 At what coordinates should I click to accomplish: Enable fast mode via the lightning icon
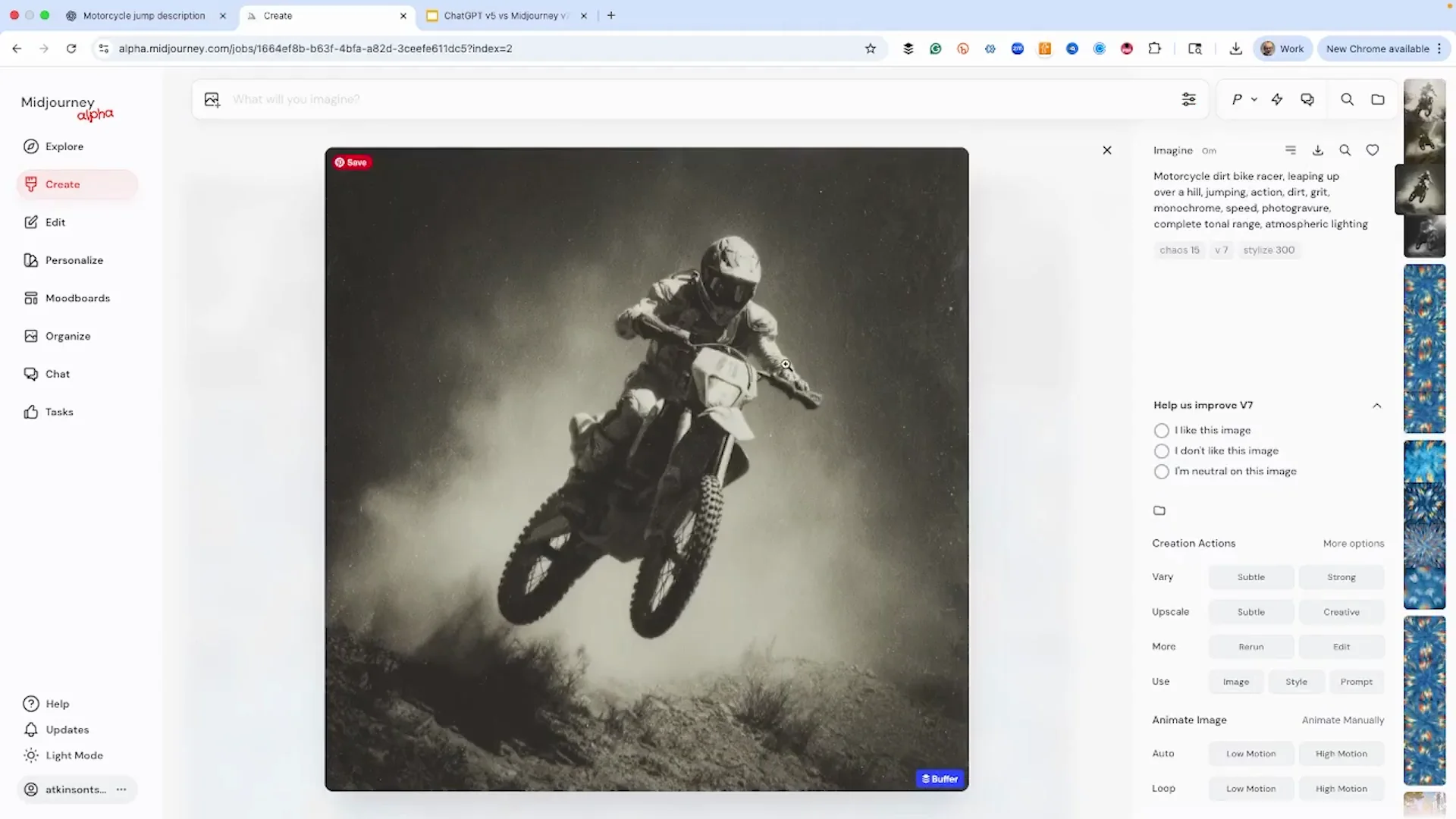(1277, 99)
